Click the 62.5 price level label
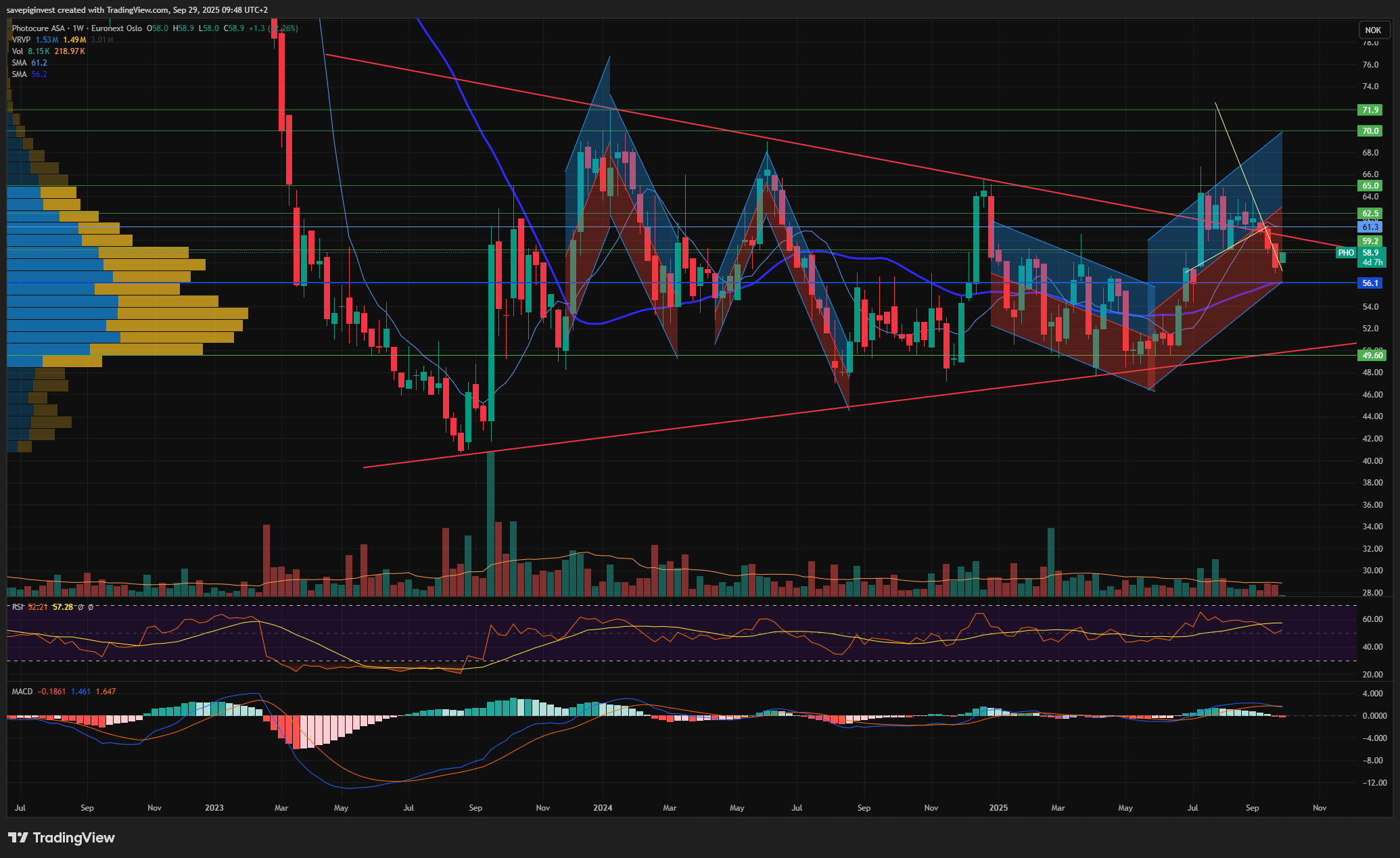Image resolution: width=1400 pixels, height=858 pixels. click(1370, 214)
